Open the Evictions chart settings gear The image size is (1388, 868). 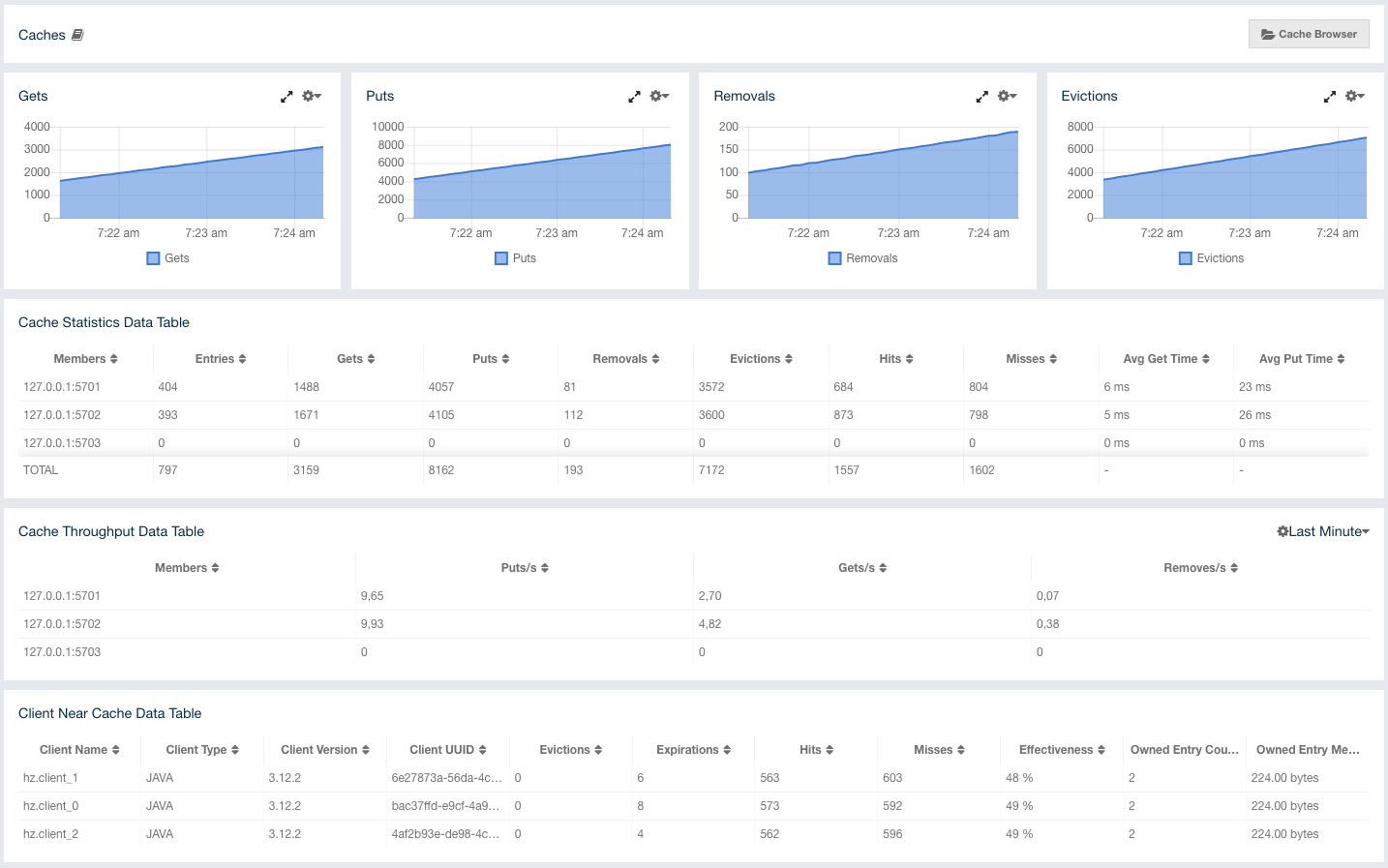[1355, 96]
